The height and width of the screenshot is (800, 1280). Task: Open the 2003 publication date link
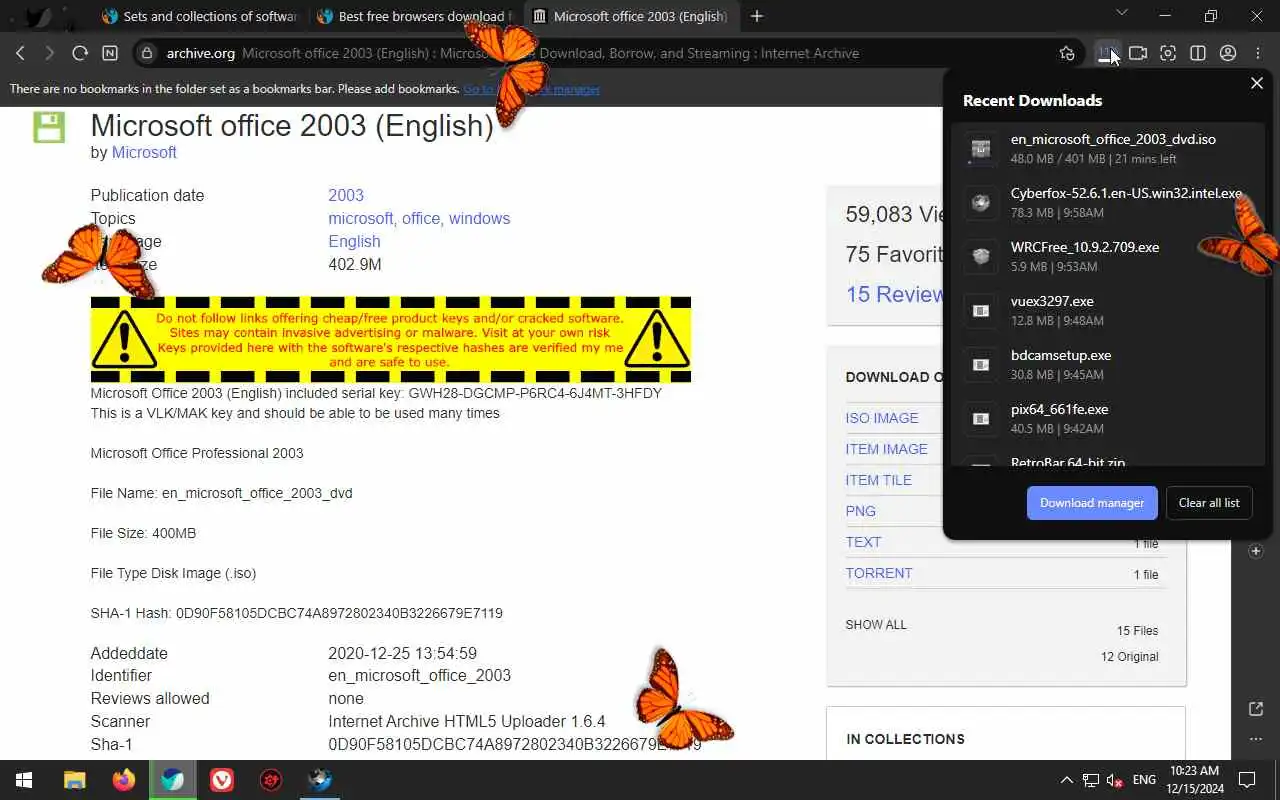pyautogui.click(x=346, y=195)
